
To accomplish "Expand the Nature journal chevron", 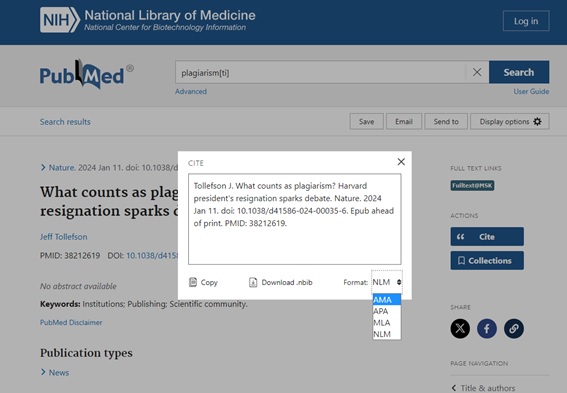I will (x=43, y=167).
